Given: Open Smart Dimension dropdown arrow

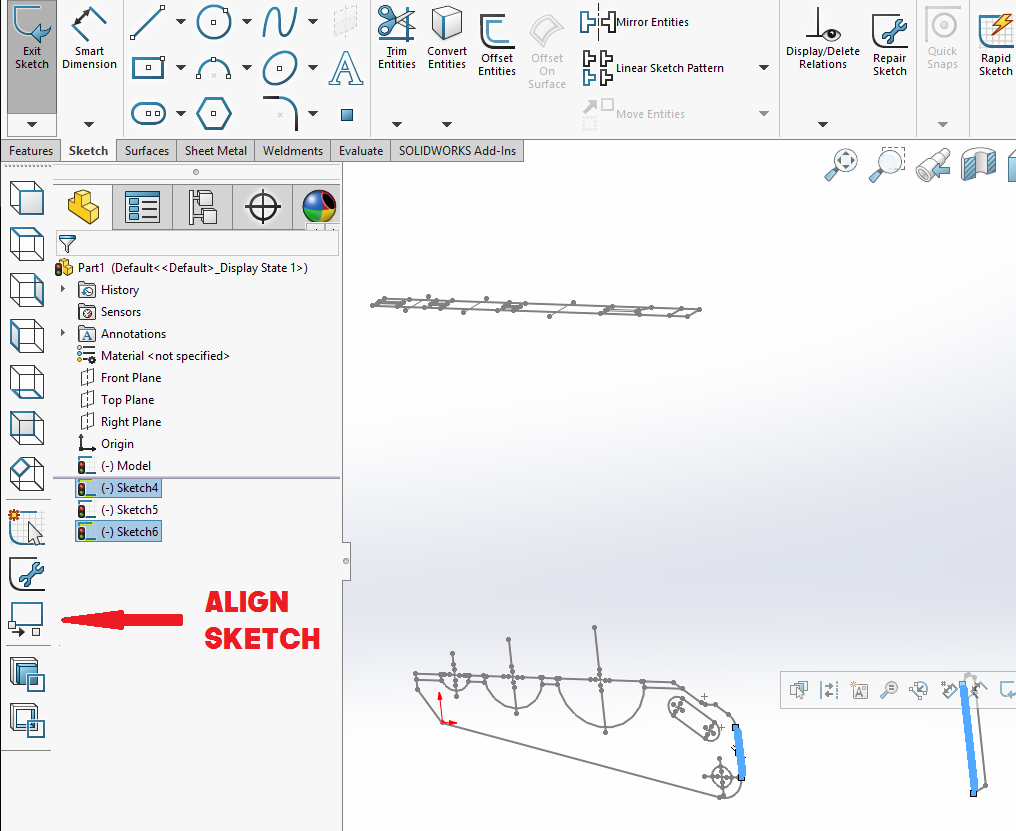Looking at the screenshot, I should point(89,124).
